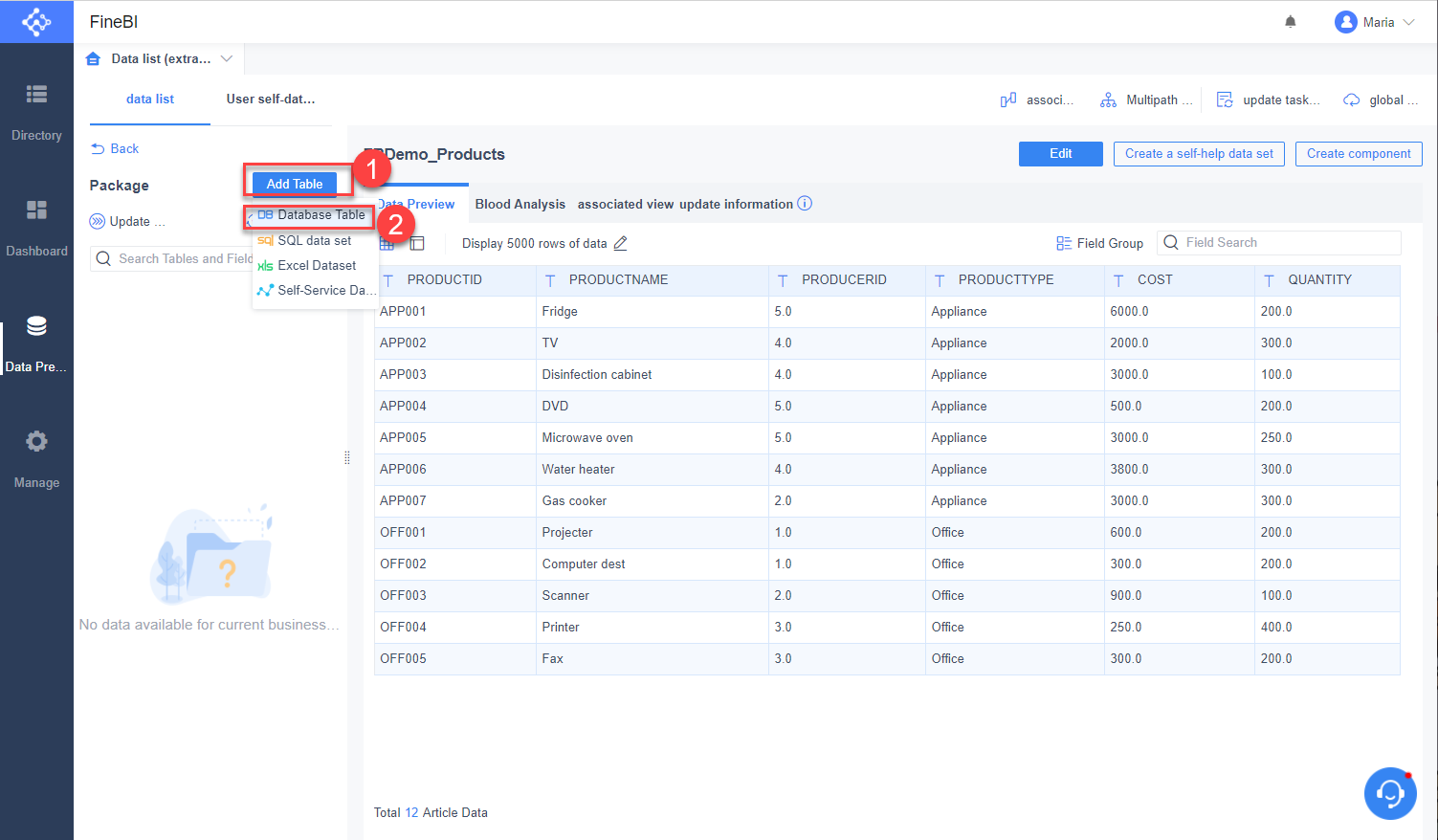Click the notification bell

[1290, 20]
